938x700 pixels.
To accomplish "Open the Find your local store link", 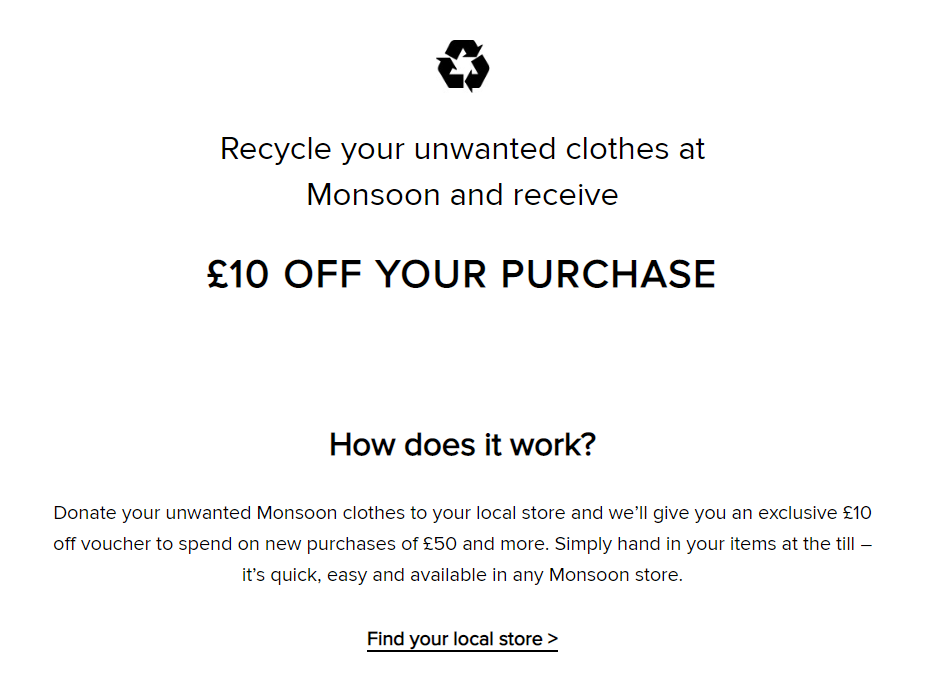I will [x=462, y=639].
